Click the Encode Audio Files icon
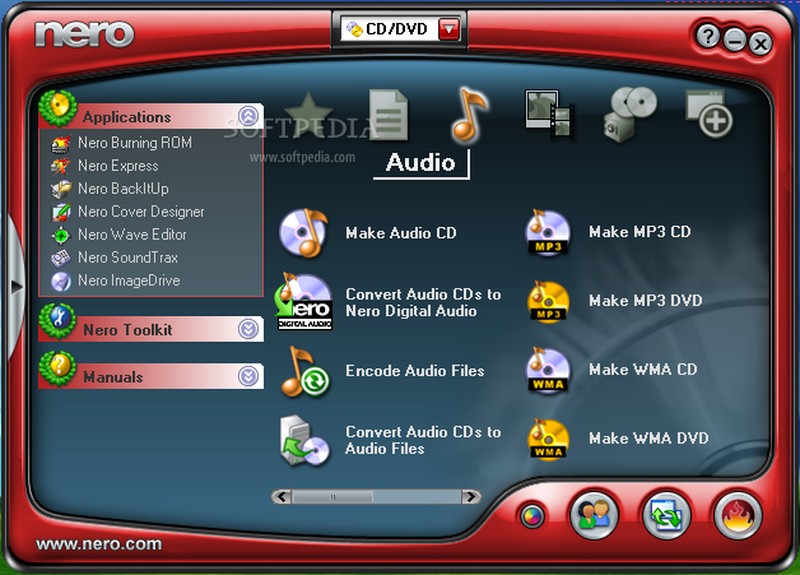800x575 pixels. click(301, 371)
